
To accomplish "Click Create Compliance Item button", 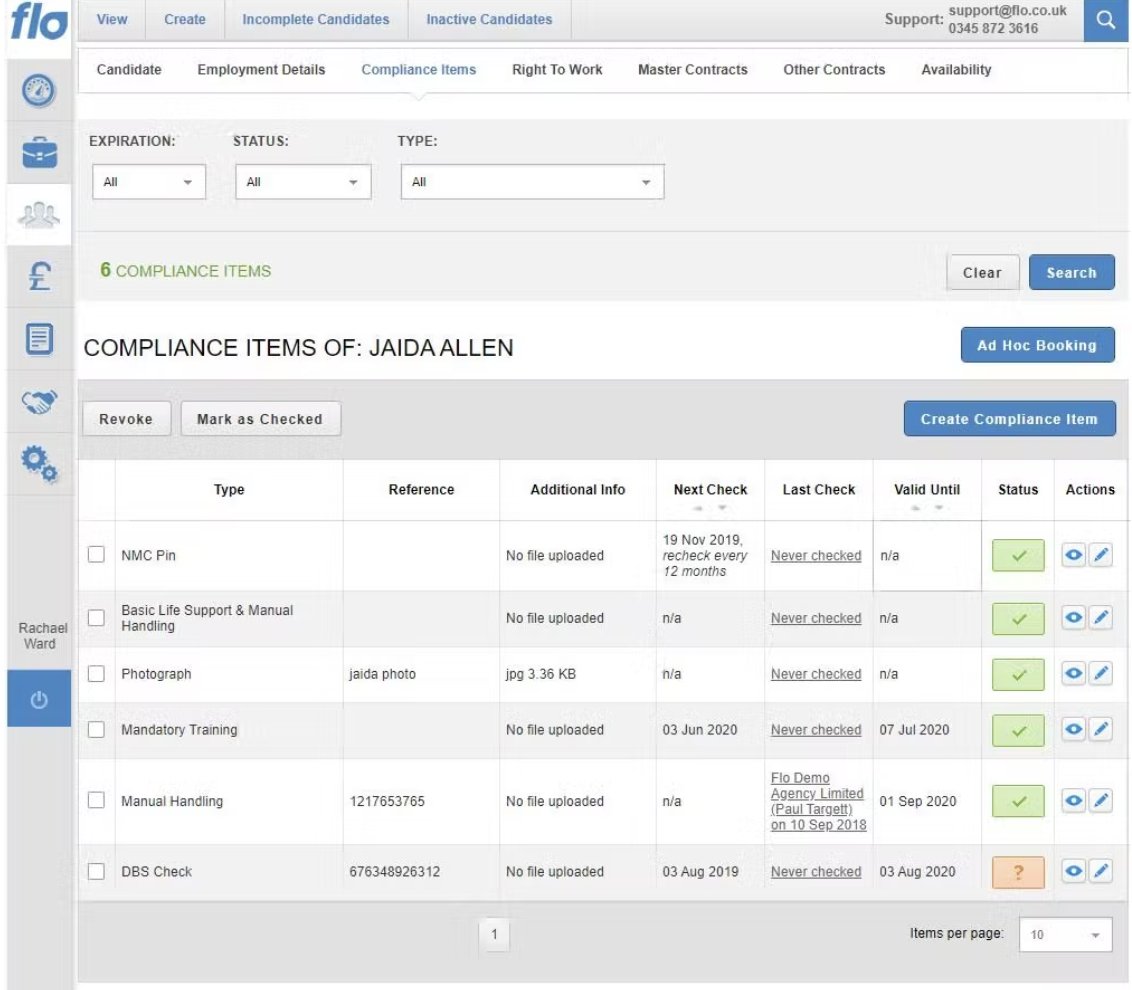I will (1009, 419).
